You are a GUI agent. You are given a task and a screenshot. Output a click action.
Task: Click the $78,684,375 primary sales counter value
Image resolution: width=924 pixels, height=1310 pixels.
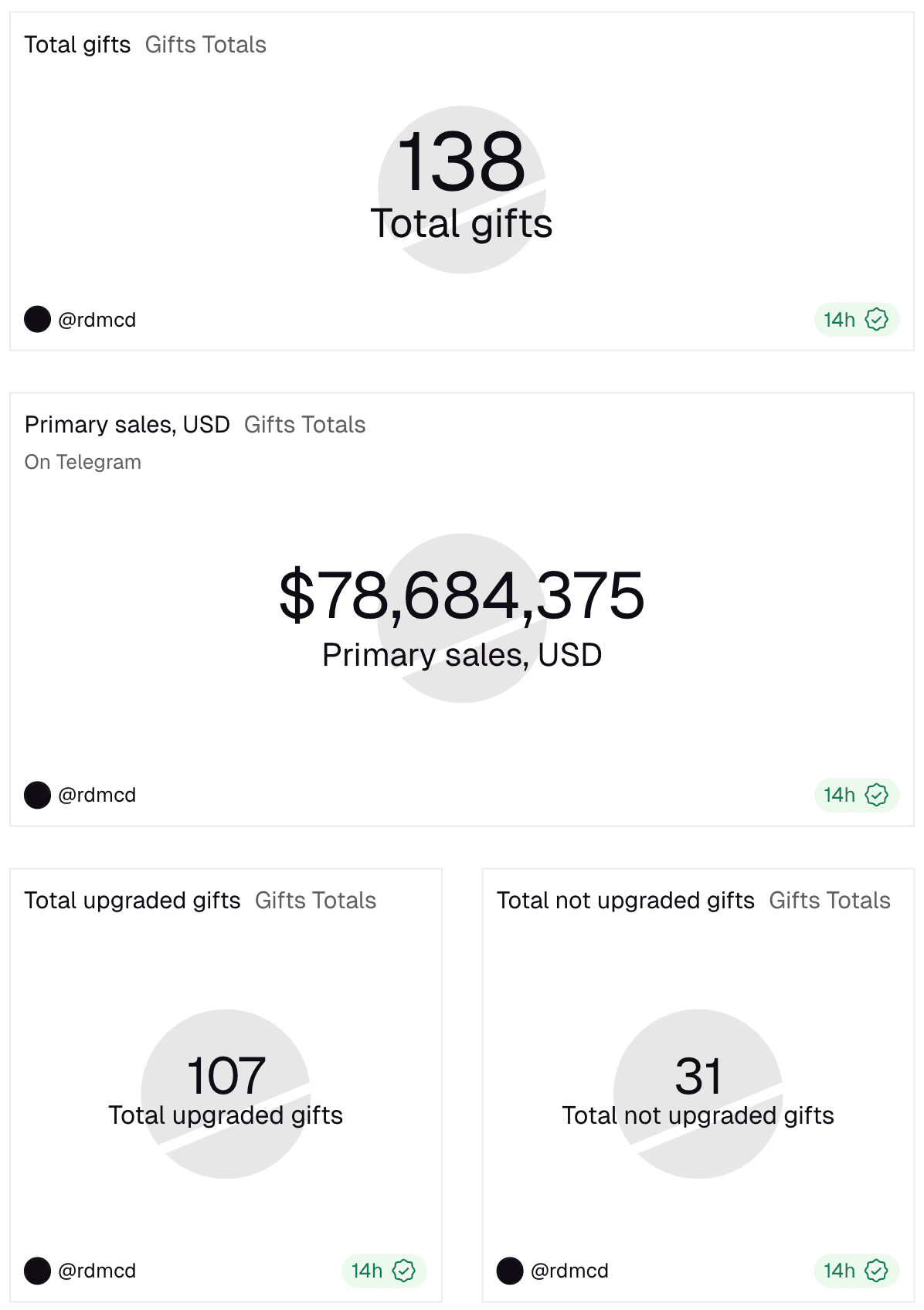[461, 596]
